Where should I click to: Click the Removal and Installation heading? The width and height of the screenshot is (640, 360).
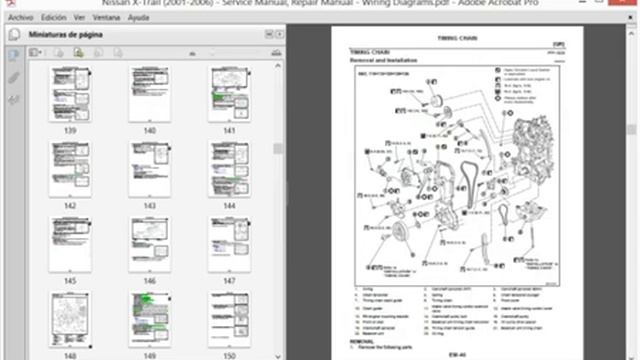pos(383,60)
